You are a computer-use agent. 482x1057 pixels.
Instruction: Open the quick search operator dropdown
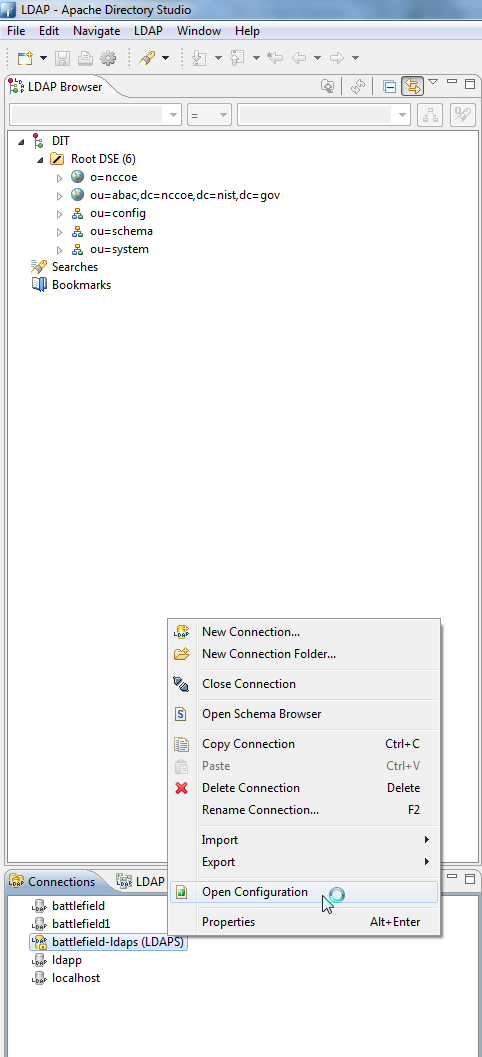tap(210, 115)
